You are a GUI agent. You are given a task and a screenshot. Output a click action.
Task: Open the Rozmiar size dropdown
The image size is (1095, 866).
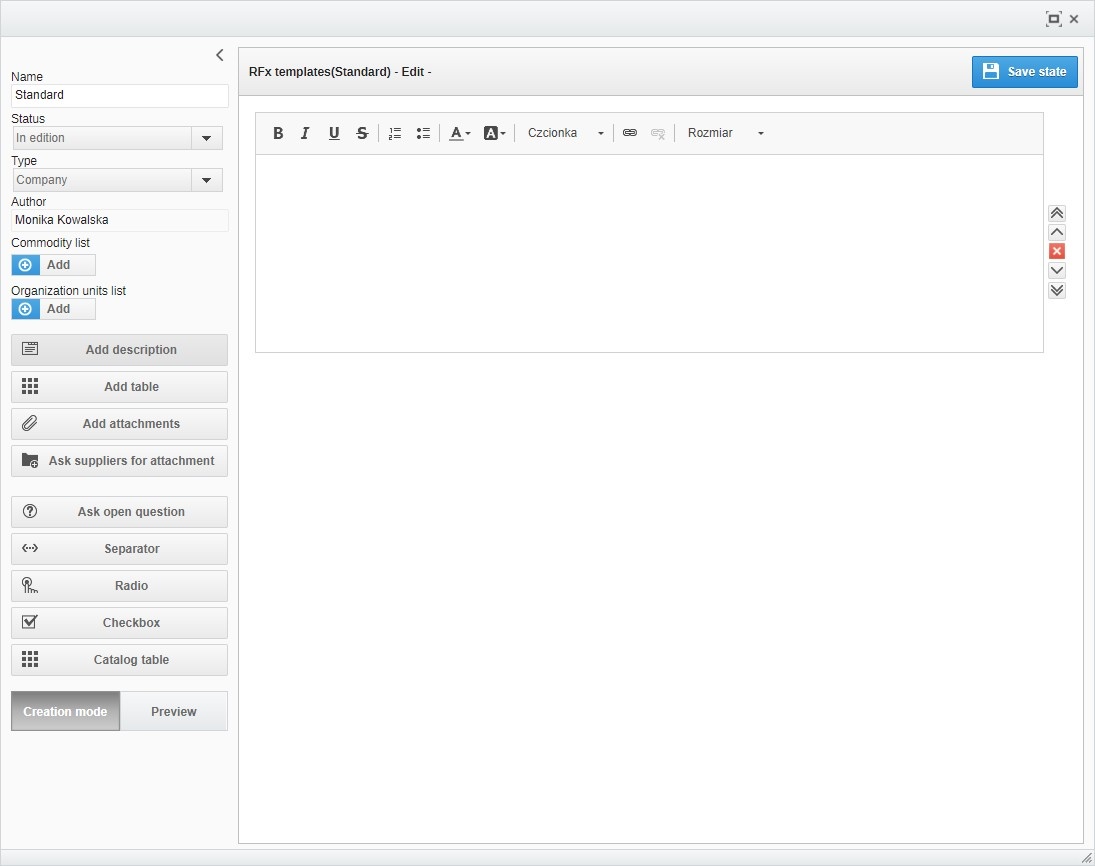pos(725,133)
